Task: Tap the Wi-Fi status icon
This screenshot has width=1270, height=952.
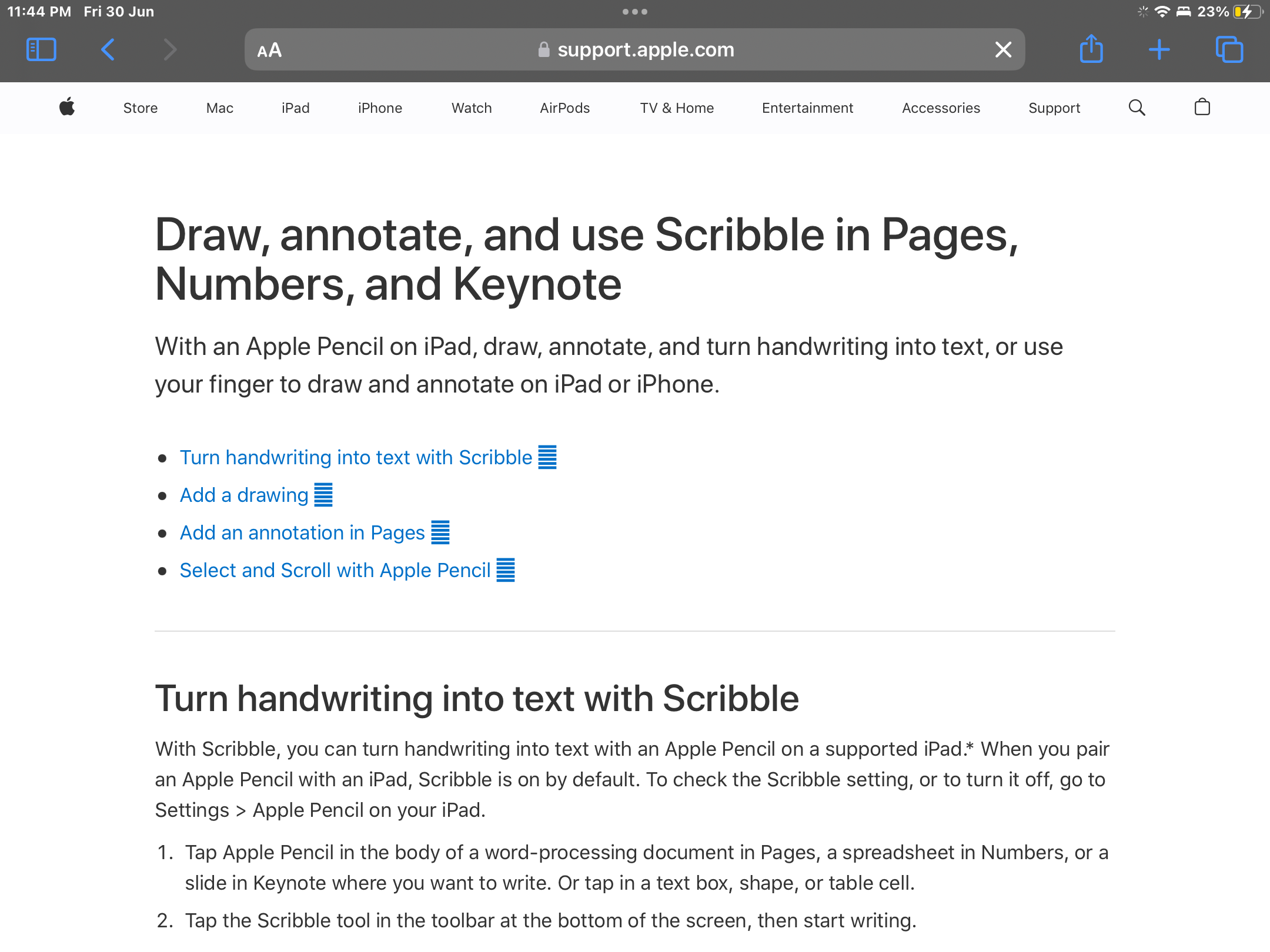Action: coord(1162,12)
